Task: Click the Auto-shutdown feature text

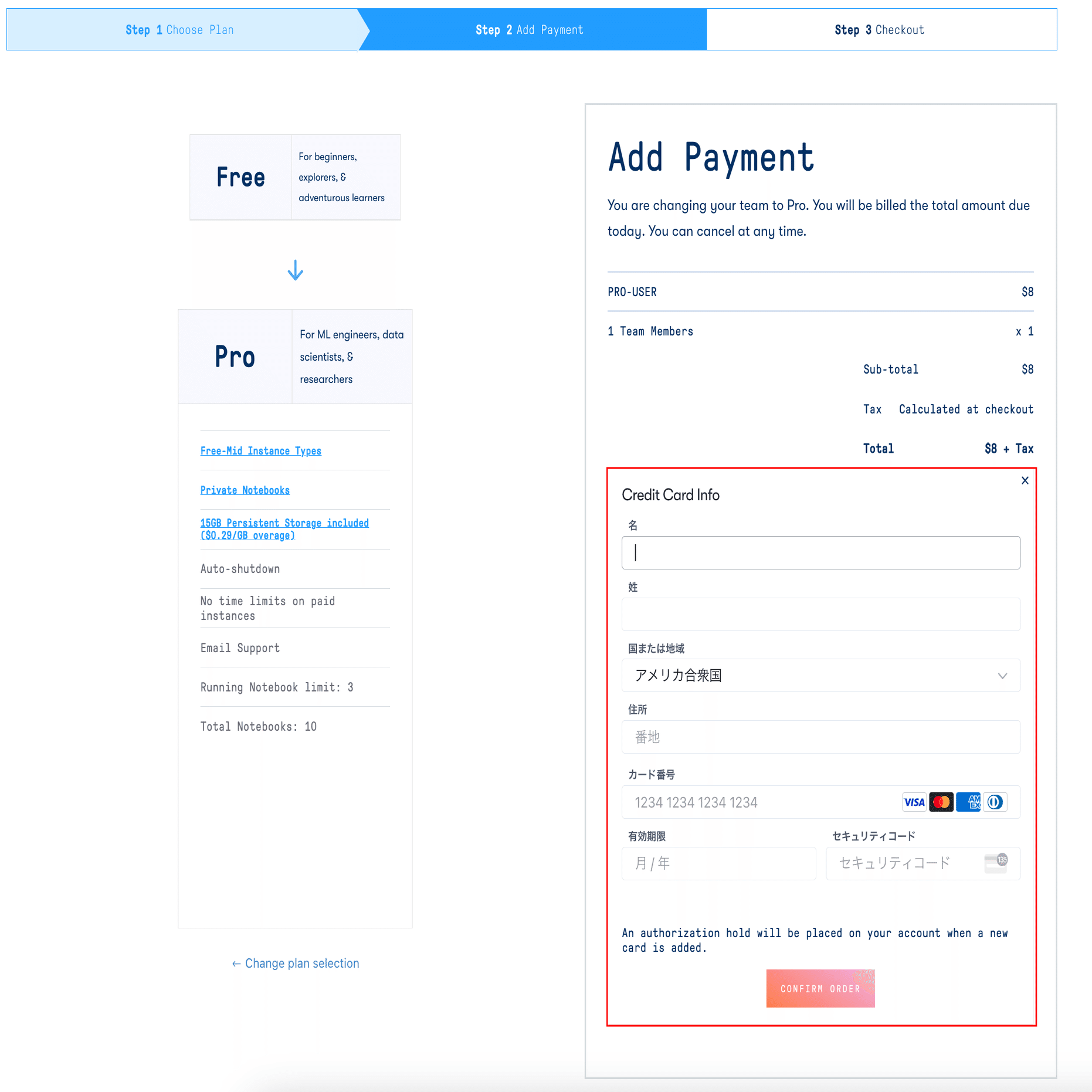Action: [x=240, y=569]
